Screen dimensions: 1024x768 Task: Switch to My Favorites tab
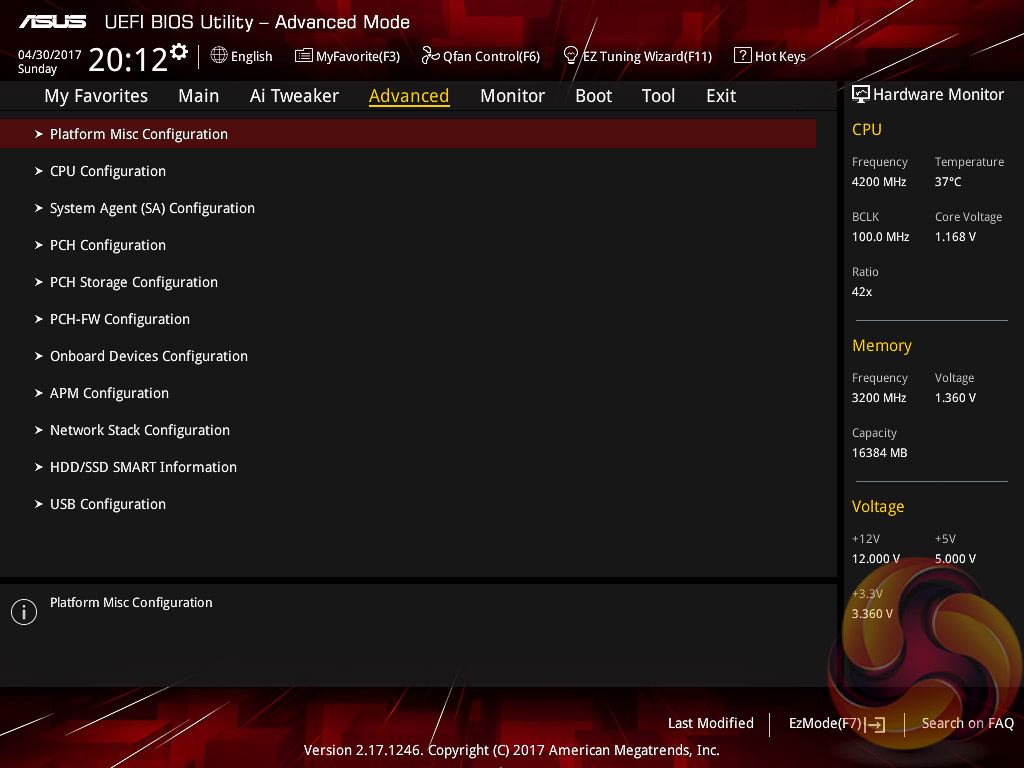tap(96, 96)
